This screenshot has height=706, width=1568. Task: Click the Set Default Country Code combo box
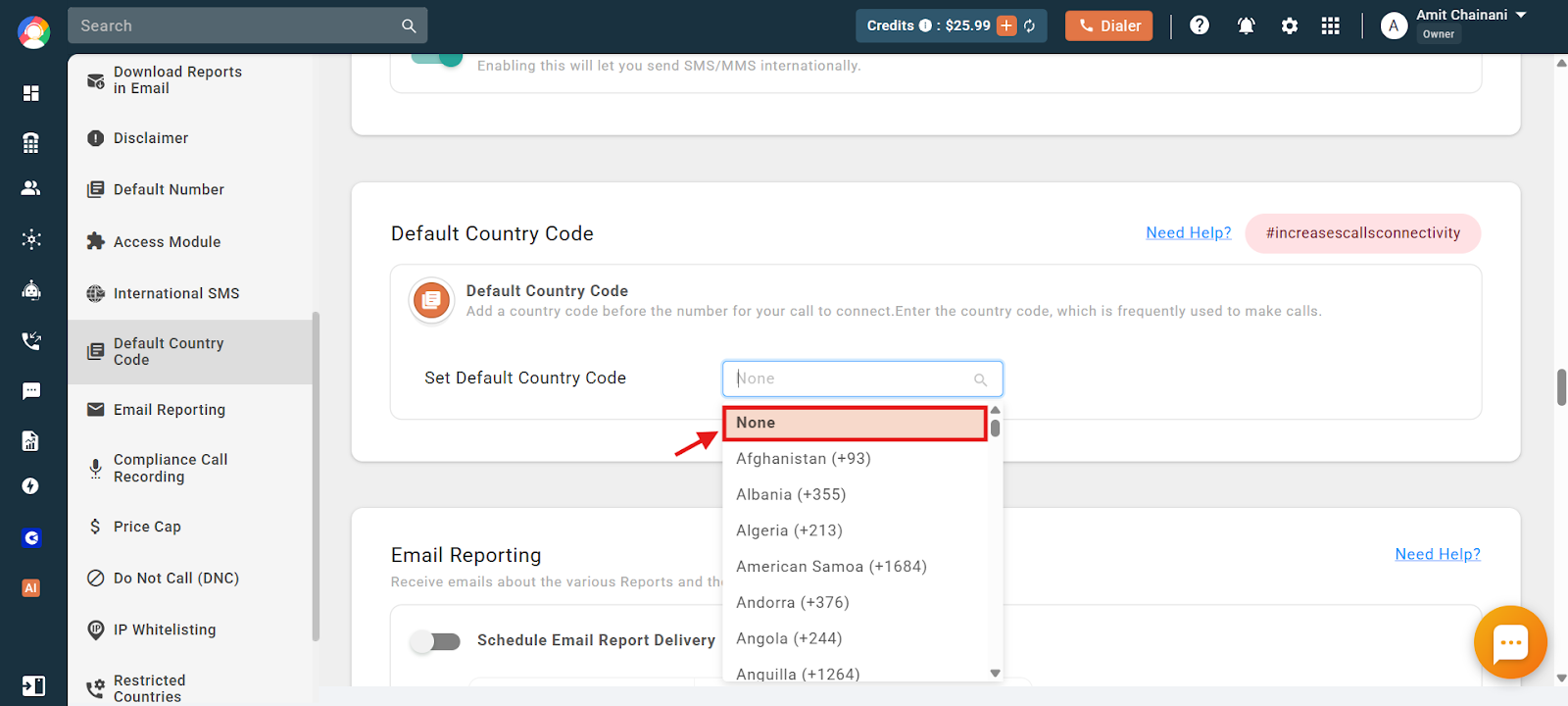862,378
